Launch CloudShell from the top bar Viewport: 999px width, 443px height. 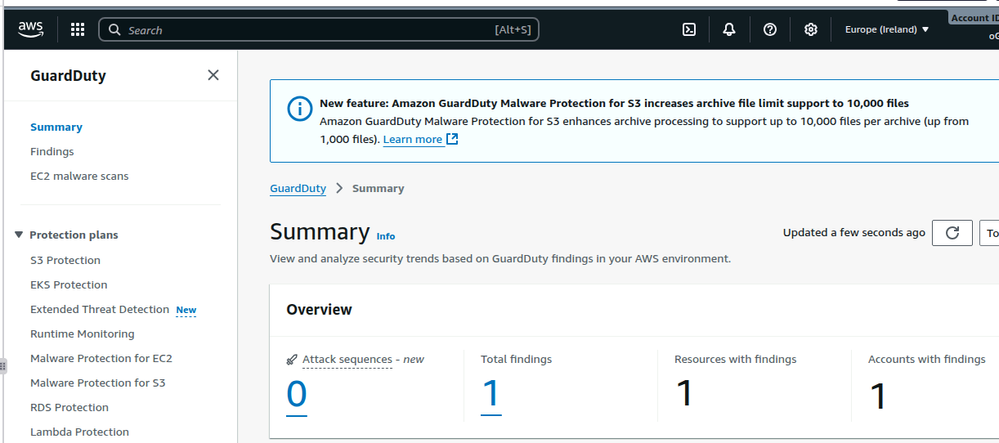pos(689,30)
